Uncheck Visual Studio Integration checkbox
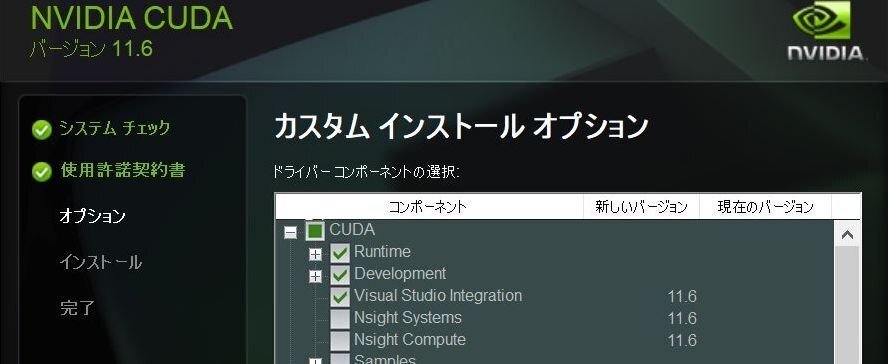This screenshot has width=888, height=364. [340, 297]
